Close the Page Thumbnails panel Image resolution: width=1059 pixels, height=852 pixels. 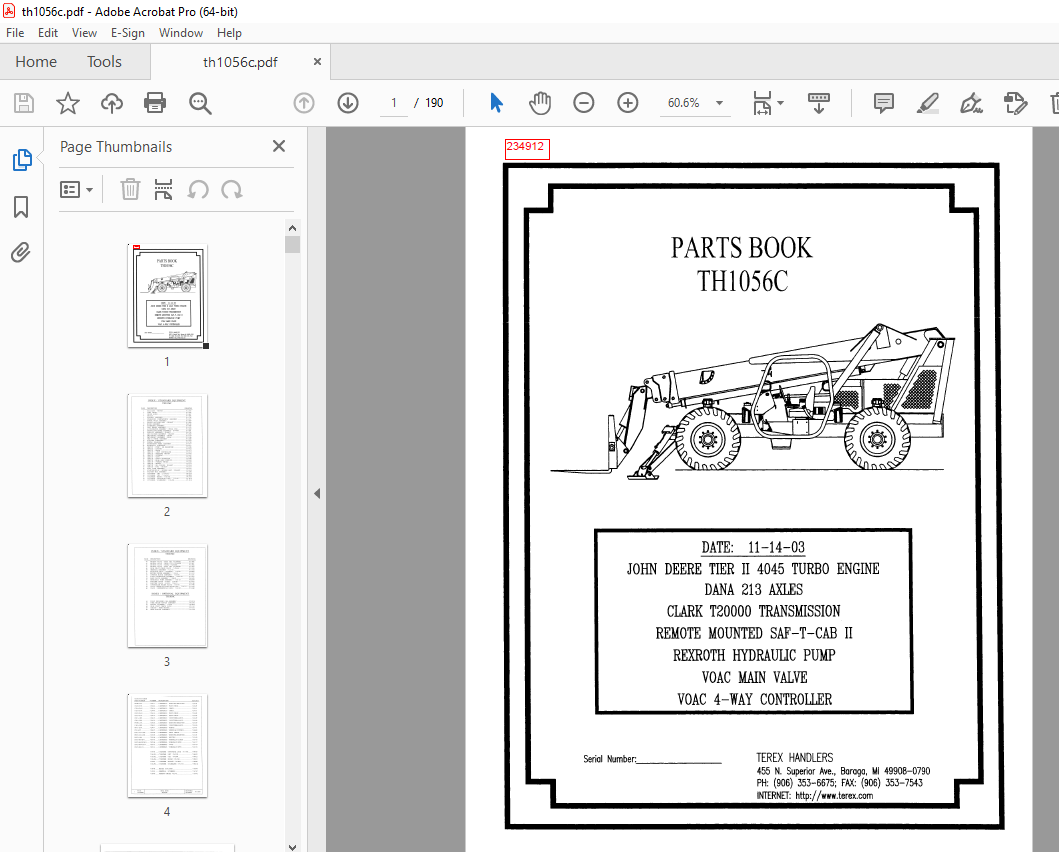coord(279,146)
